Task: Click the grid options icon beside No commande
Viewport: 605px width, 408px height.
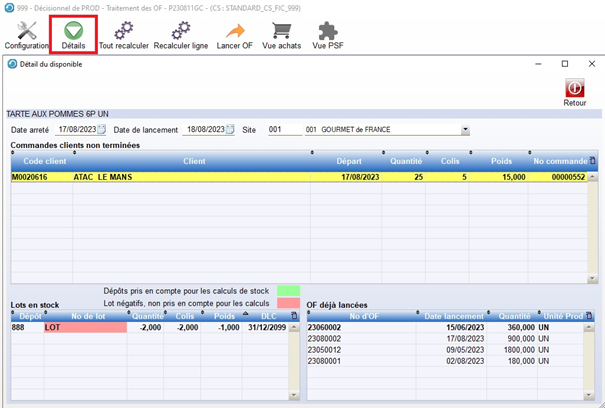Action: tap(592, 160)
